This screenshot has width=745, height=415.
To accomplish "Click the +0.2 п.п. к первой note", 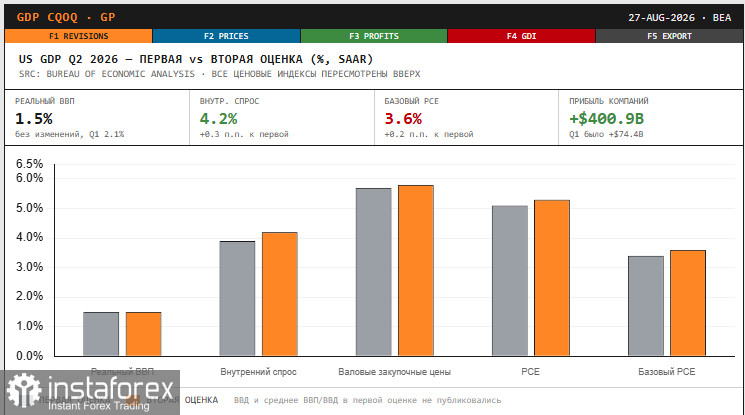I will [x=429, y=134].
